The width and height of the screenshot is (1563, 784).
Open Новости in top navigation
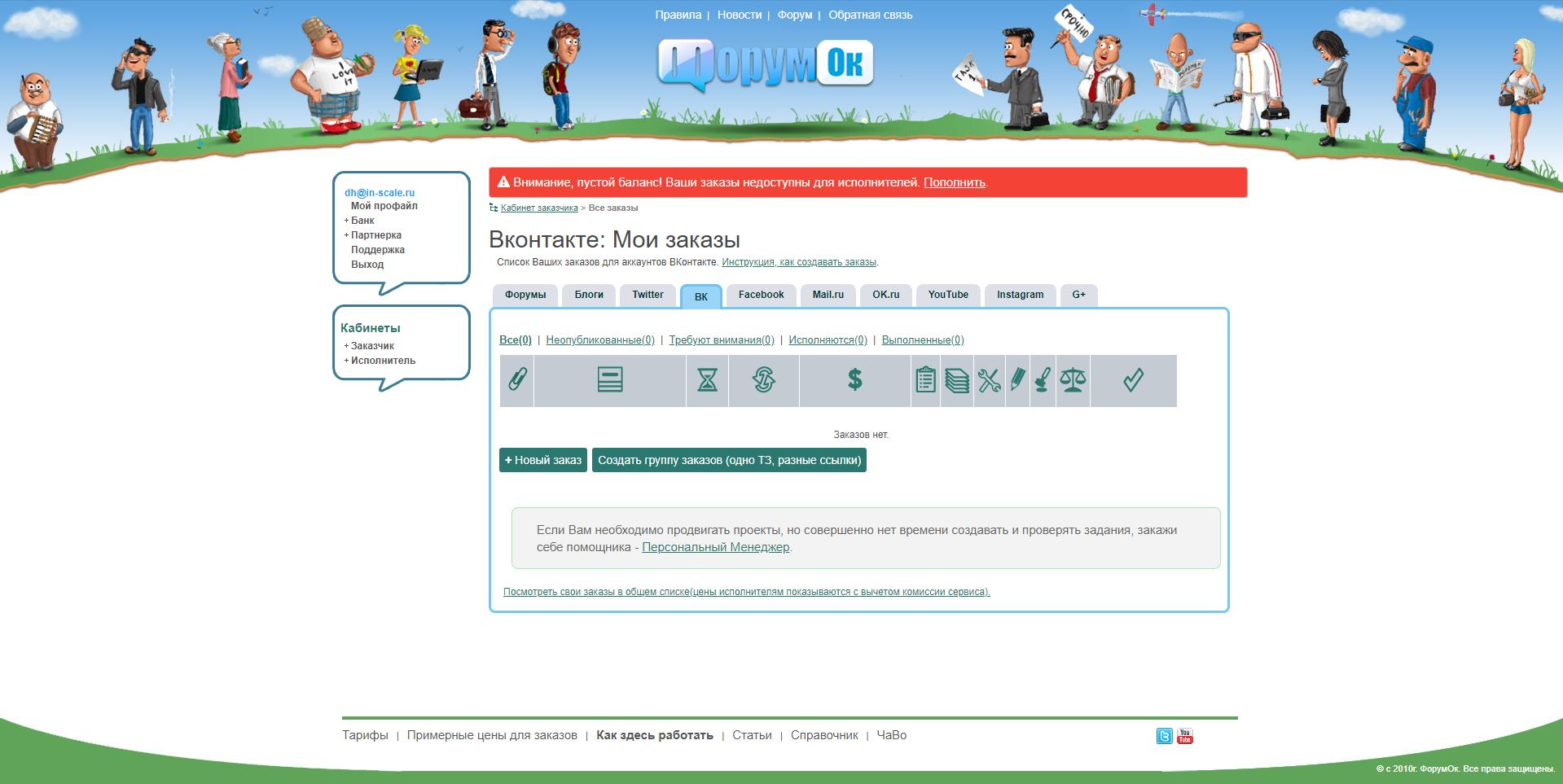(x=740, y=15)
